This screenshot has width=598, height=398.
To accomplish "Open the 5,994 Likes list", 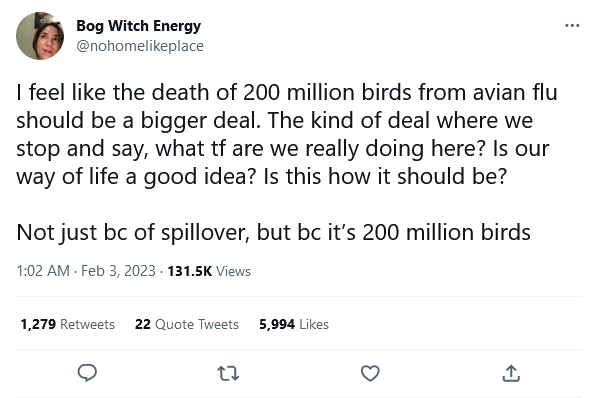I will pyautogui.click(x=294, y=324).
